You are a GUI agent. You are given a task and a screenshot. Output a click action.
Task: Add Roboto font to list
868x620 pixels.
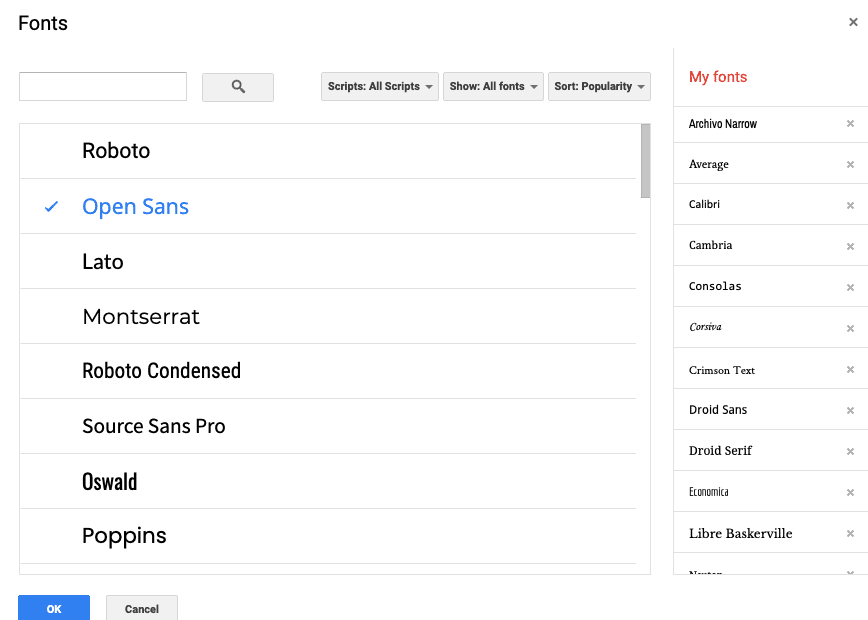point(328,151)
